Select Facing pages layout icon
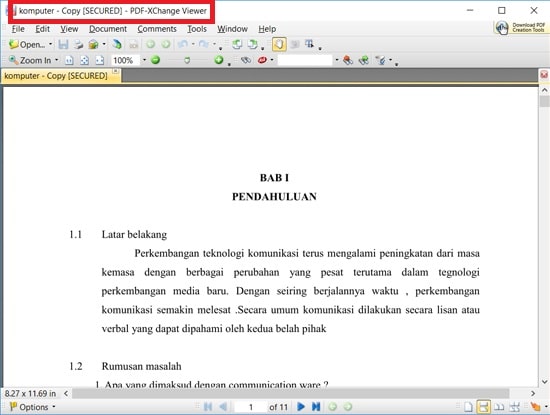 click(x=499, y=407)
